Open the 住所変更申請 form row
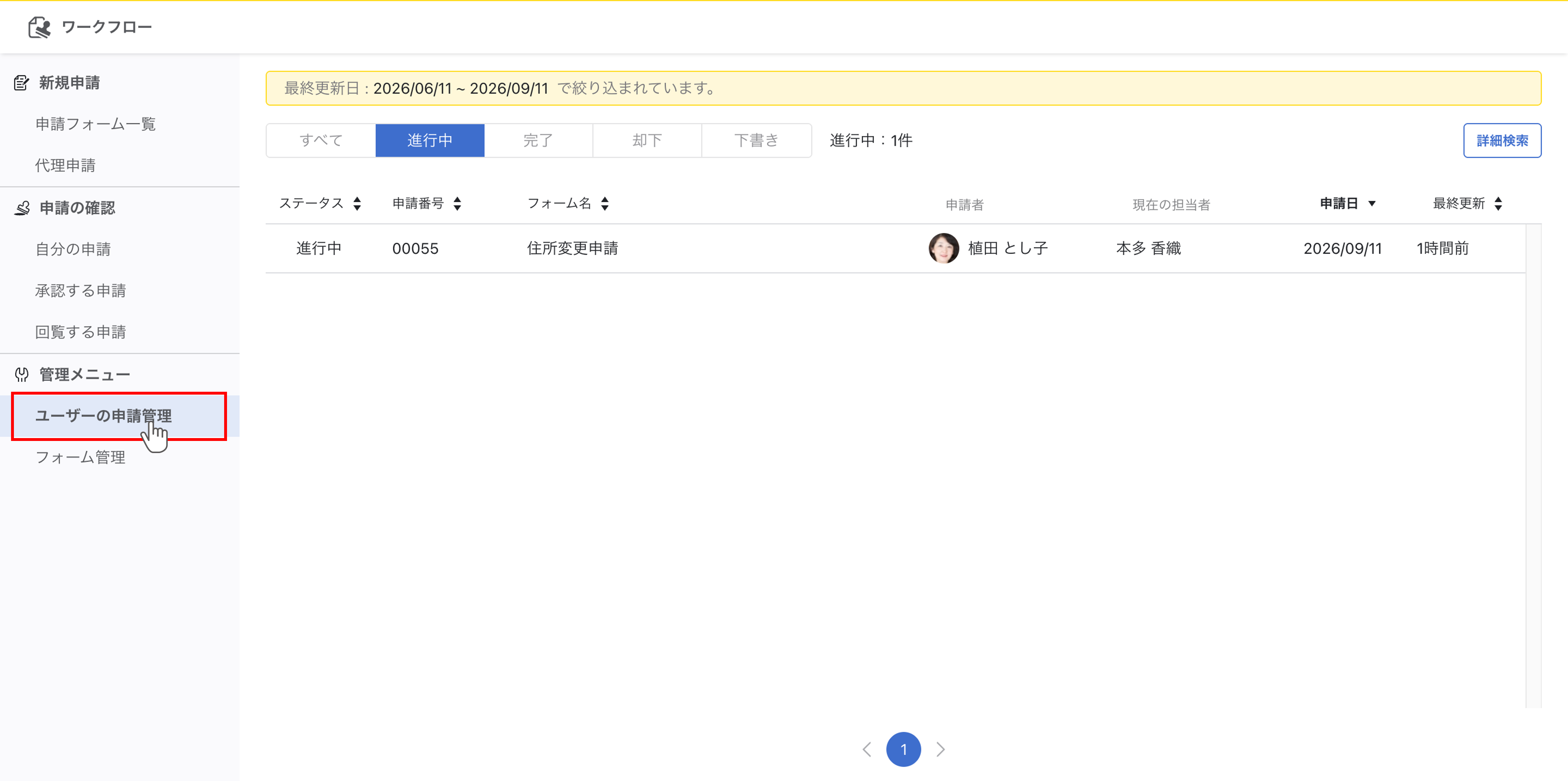Screen dimensions: 1568x781 [896, 248]
